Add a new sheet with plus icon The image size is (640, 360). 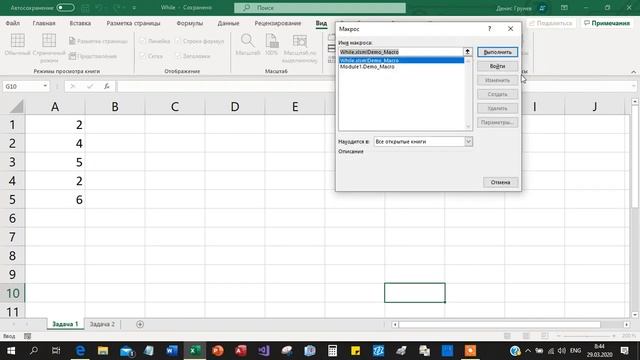coord(140,324)
